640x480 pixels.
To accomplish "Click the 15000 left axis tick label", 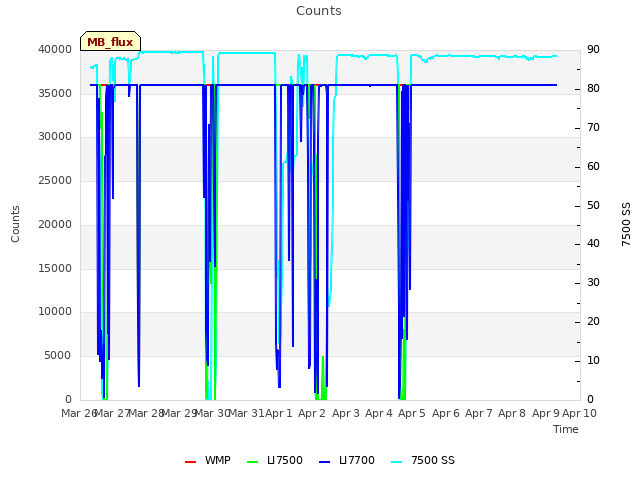I will 55,268.
